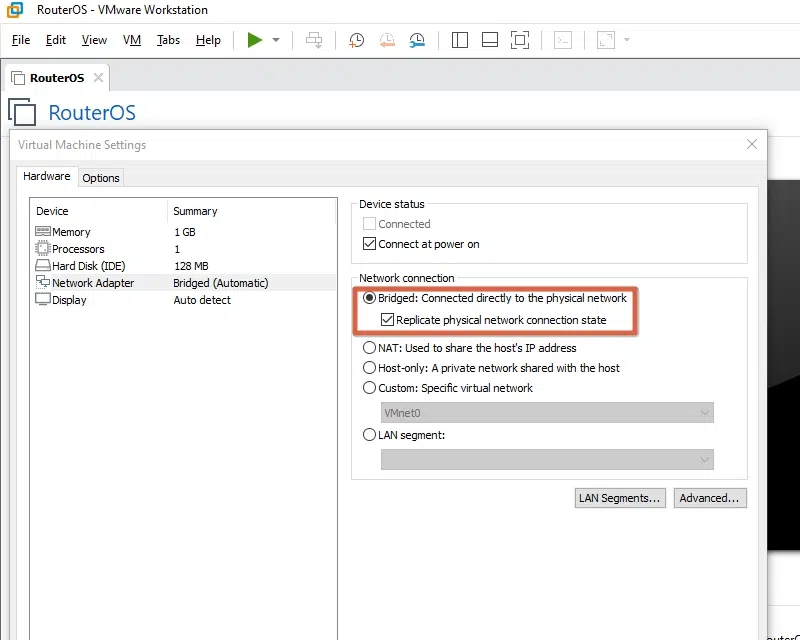Viewport: 800px width, 640px height.
Task: Open the VM menu
Action: (x=131, y=40)
